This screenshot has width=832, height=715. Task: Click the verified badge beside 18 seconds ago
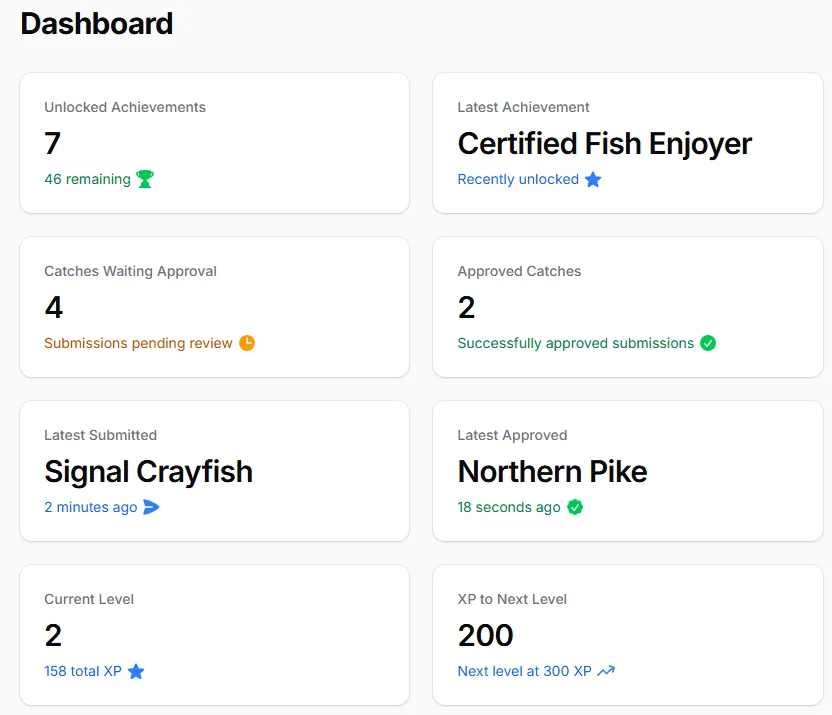(575, 507)
